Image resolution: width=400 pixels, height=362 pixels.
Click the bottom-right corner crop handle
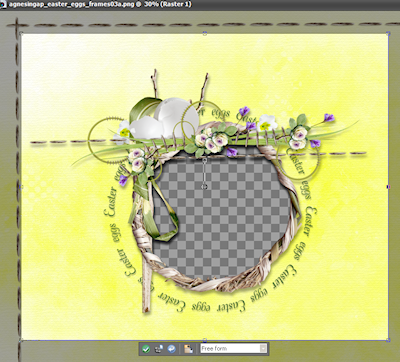coord(388,340)
